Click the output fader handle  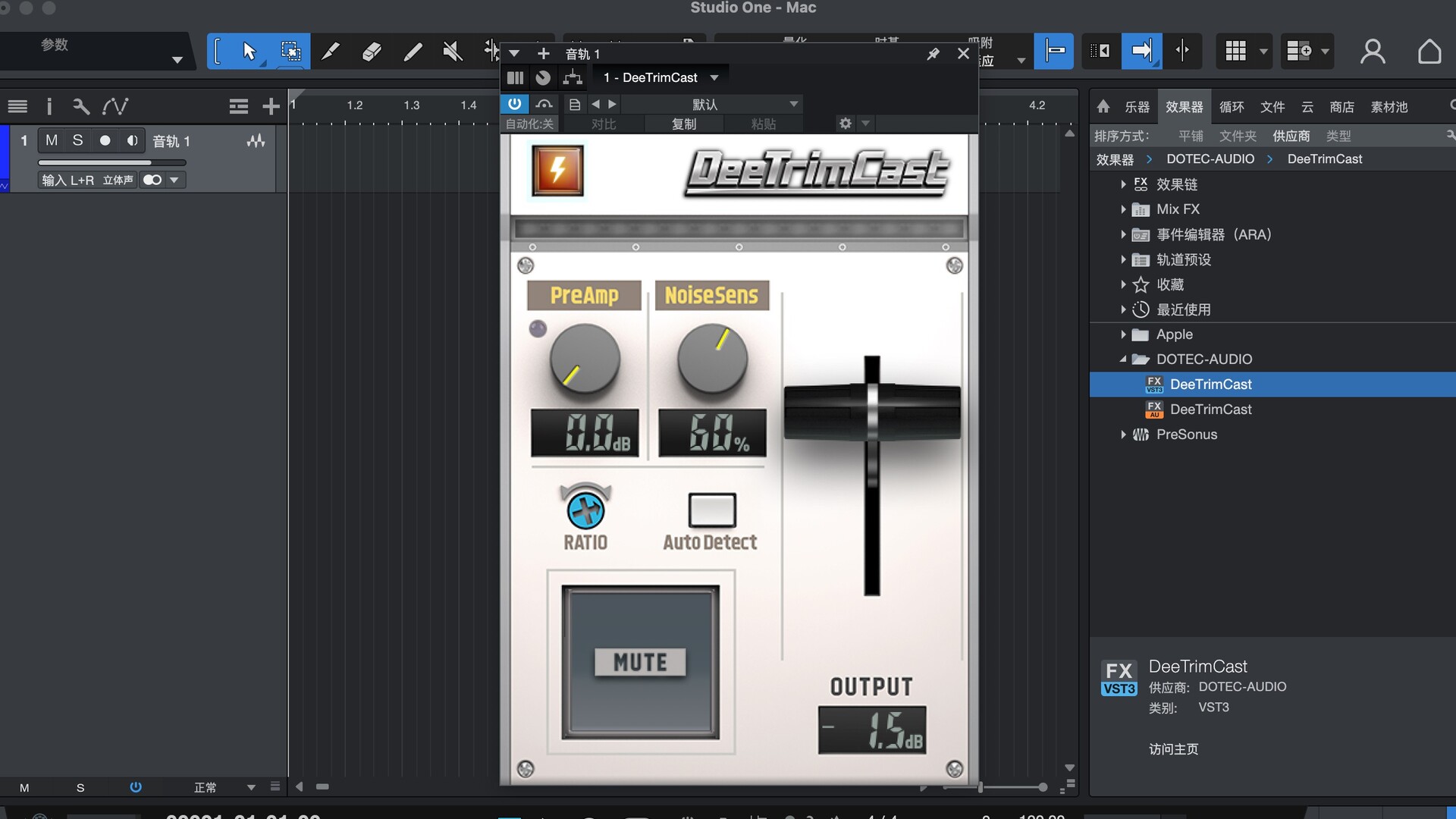(872, 412)
